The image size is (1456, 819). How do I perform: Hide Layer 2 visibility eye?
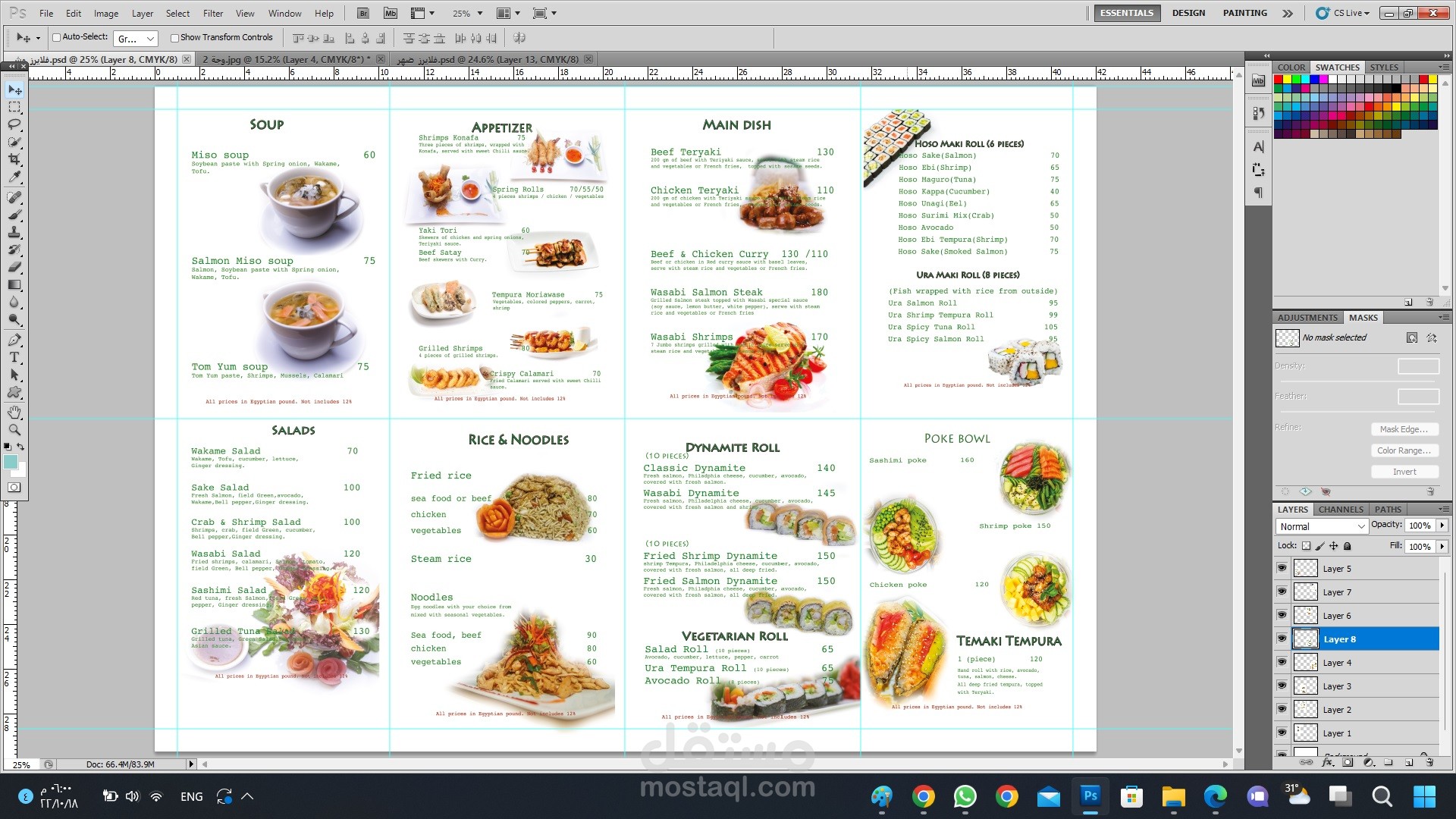tap(1282, 709)
